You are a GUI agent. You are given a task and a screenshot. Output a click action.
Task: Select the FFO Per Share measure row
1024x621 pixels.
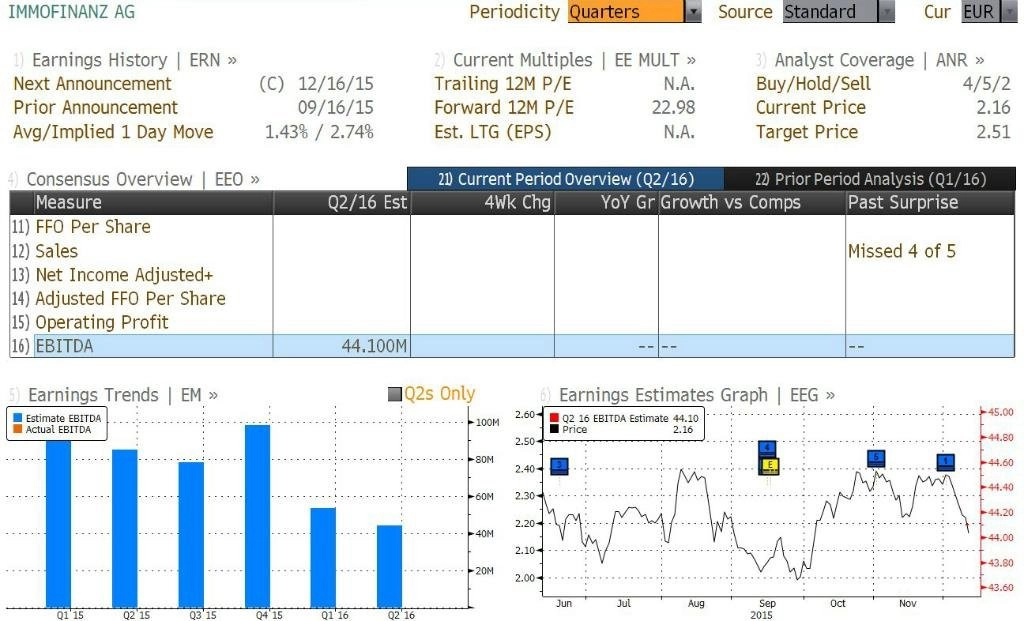512,227
